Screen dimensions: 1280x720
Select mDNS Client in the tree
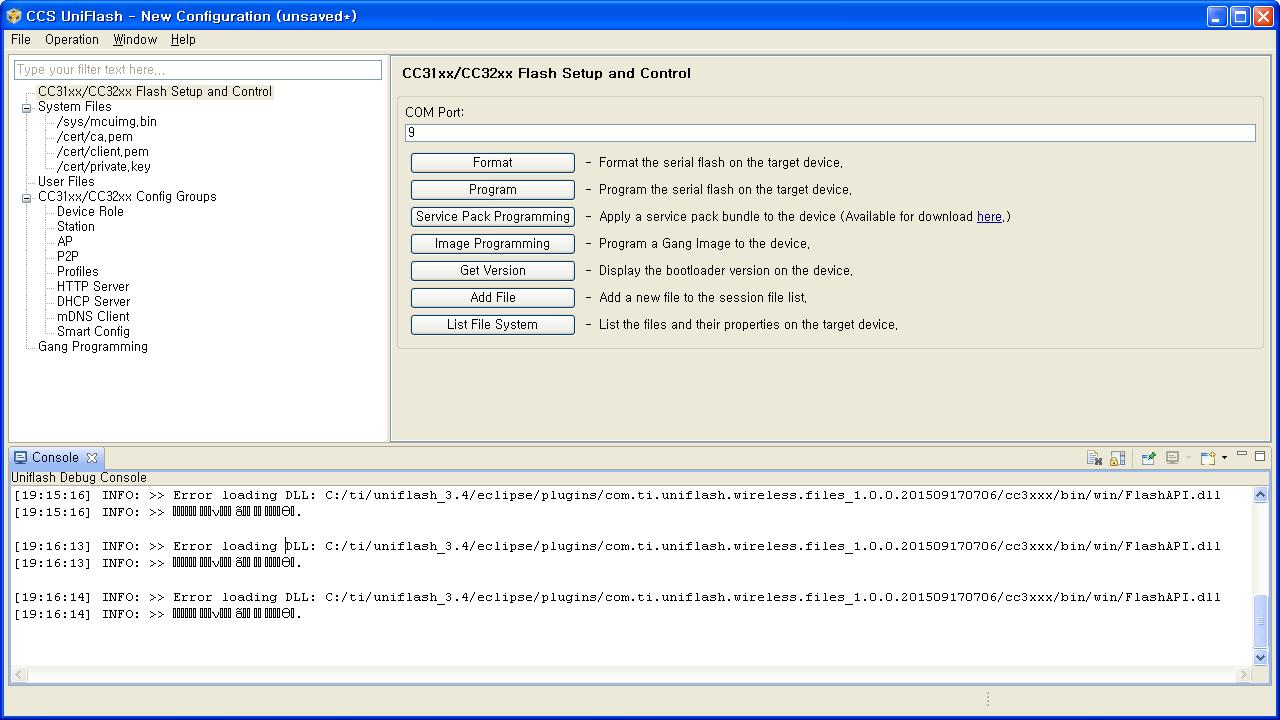[93, 317]
